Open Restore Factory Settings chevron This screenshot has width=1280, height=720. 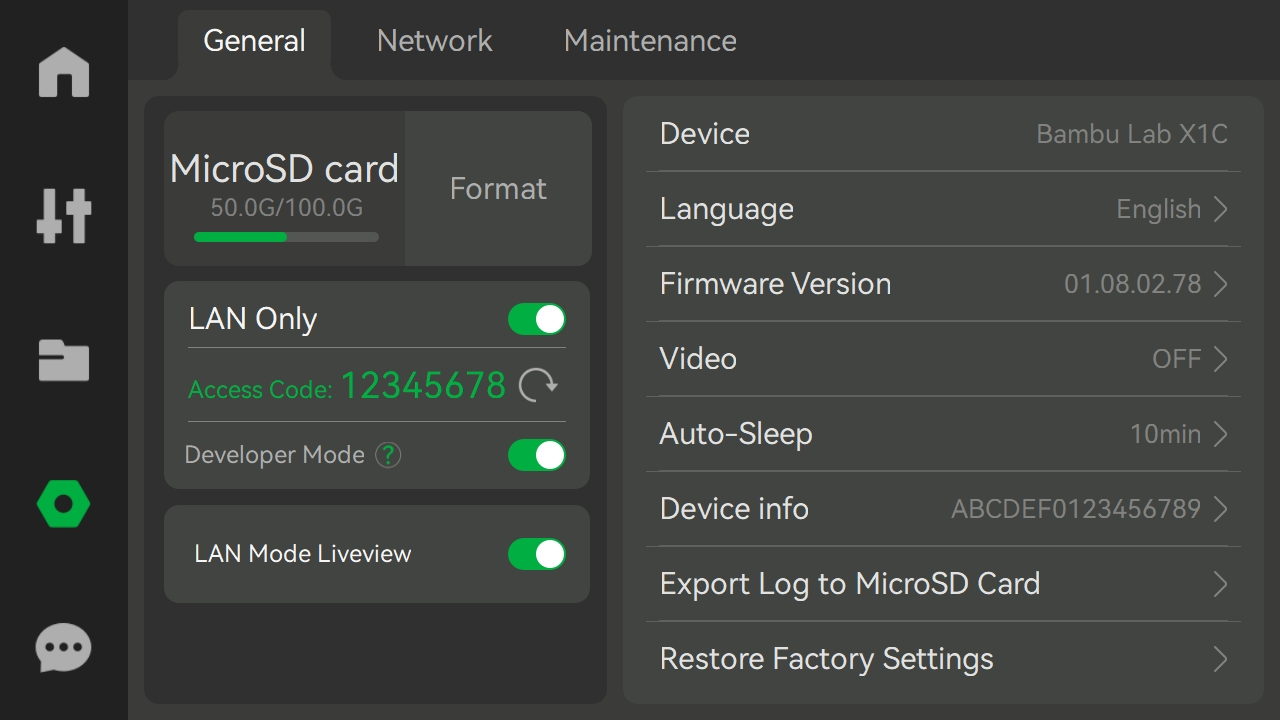pyautogui.click(x=1221, y=659)
